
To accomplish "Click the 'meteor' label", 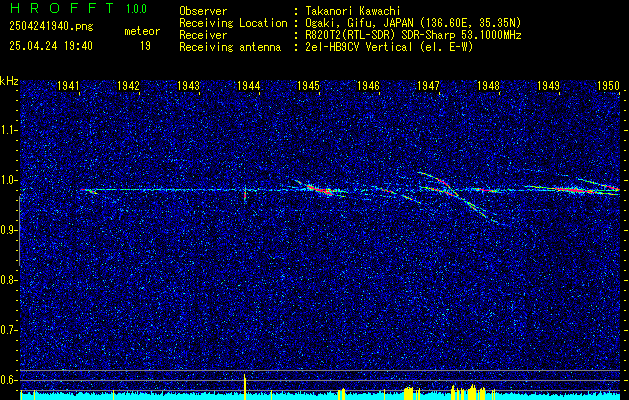I will point(142,31).
